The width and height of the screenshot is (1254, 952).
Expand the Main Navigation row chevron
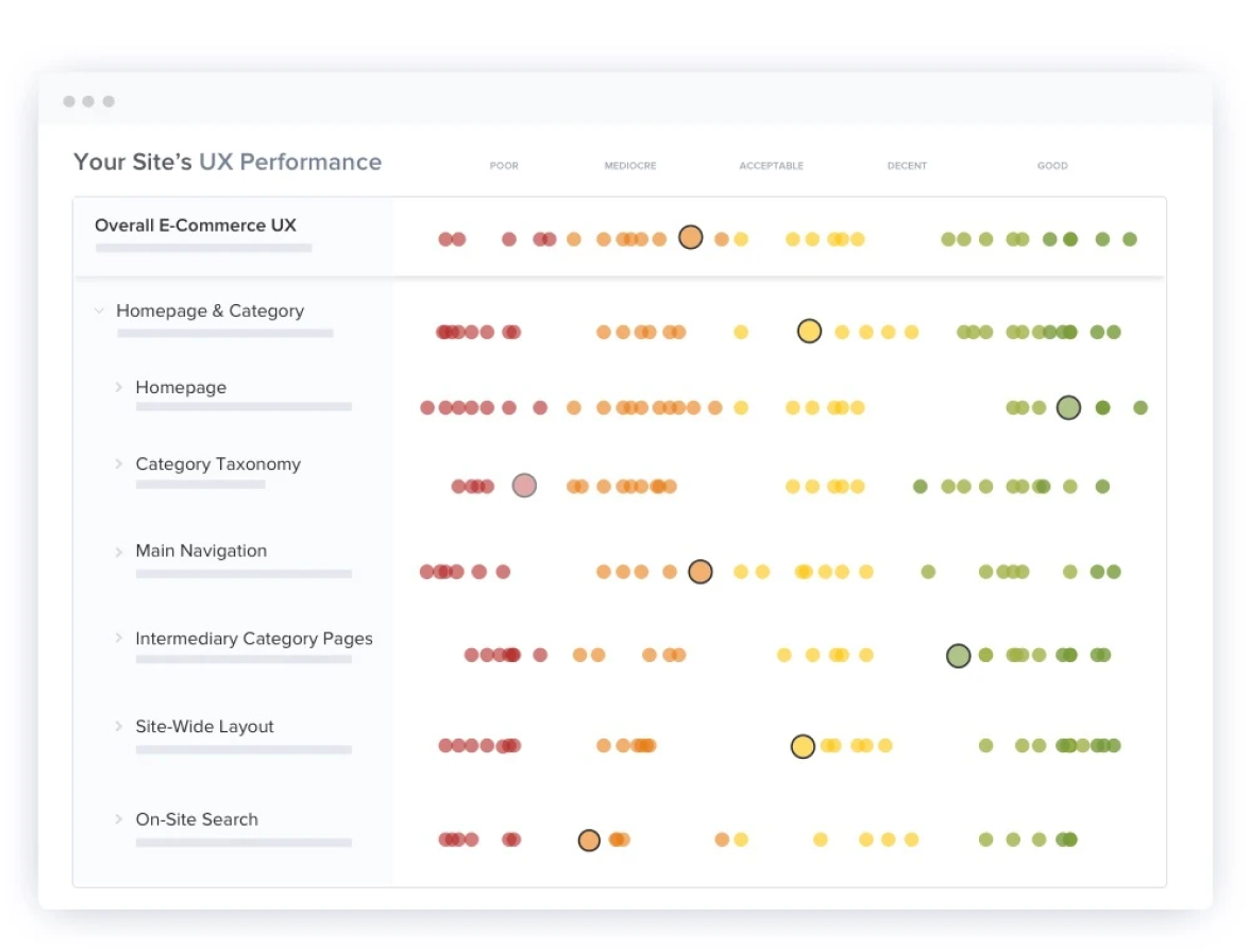click(x=119, y=551)
